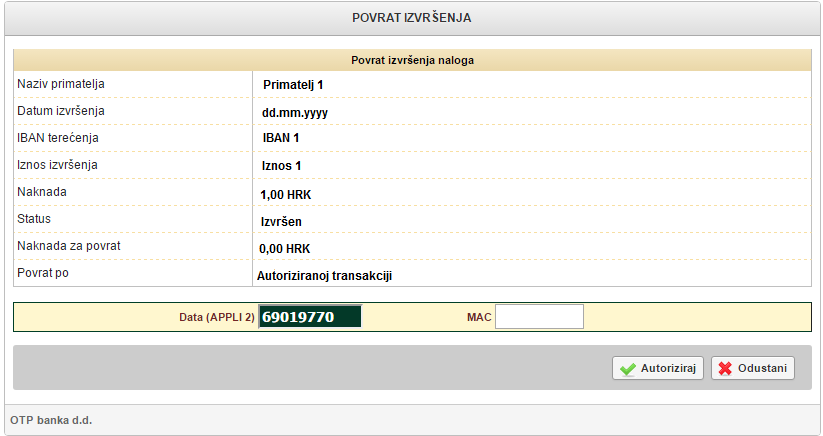Image resolution: width=823 pixels, height=436 pixels.
Task: Click the 'Povrat po' label
Action: coord(43,273)
